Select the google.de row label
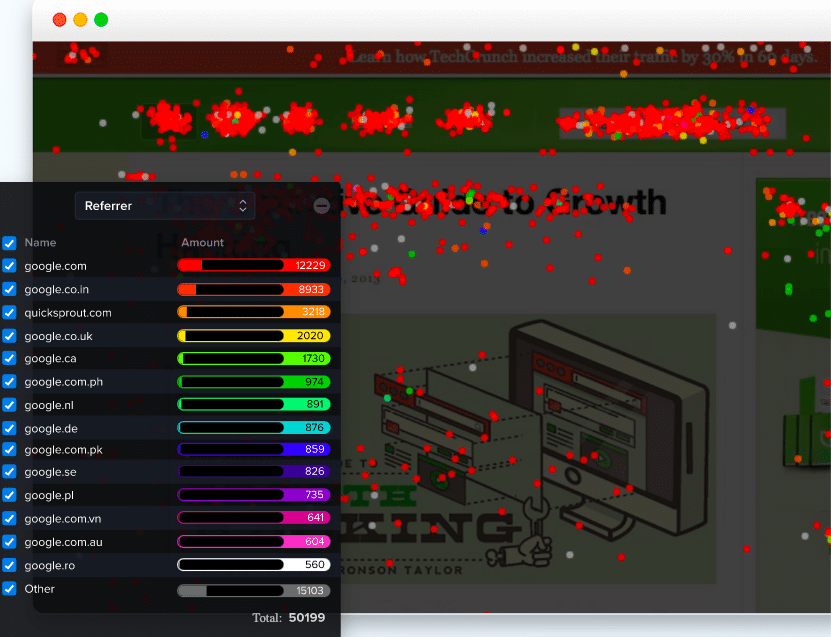This screenshot has height=637, width=831. [50, 428]
